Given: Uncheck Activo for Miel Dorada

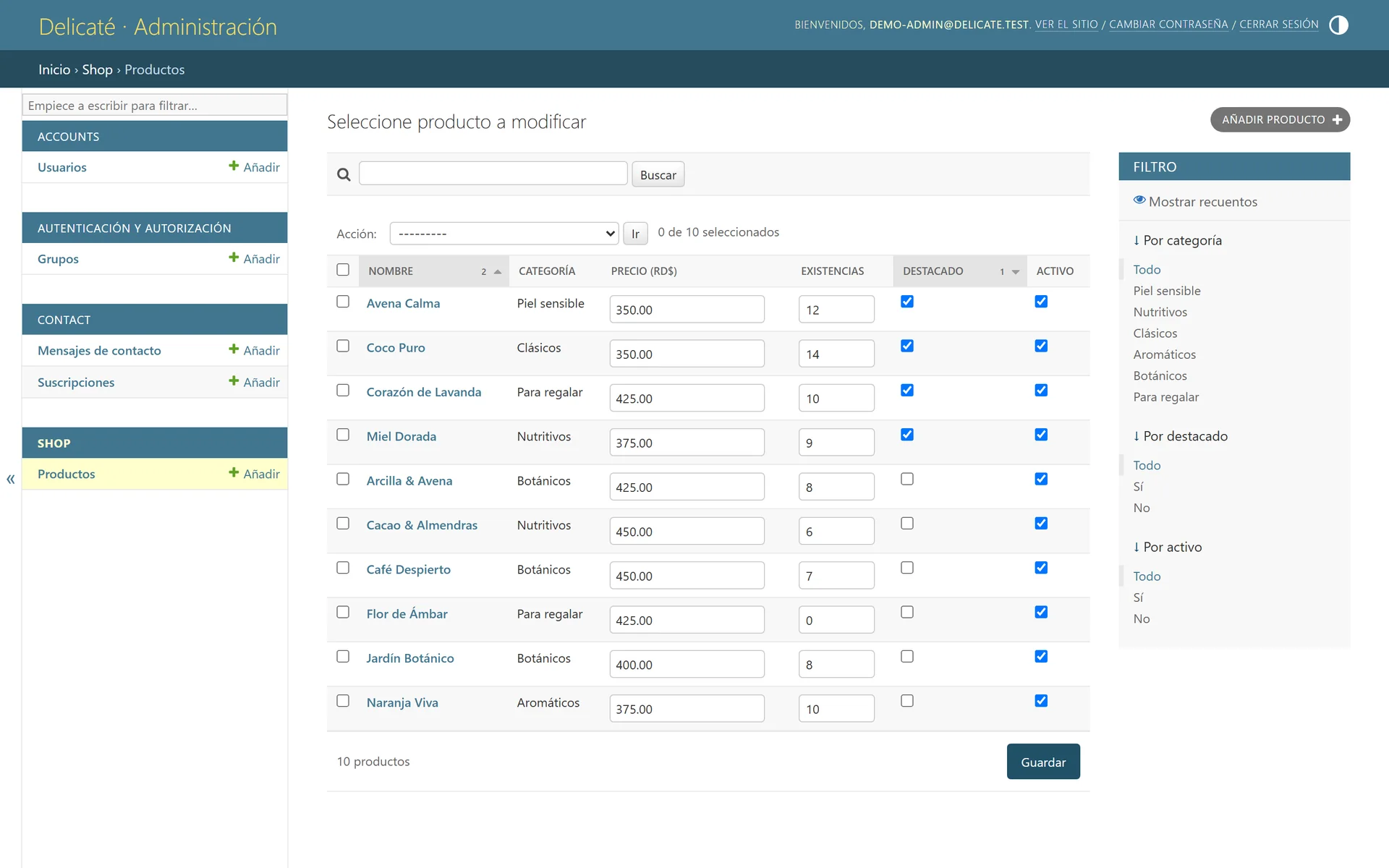Looking at the screenshot, I should coord(1041,435).
